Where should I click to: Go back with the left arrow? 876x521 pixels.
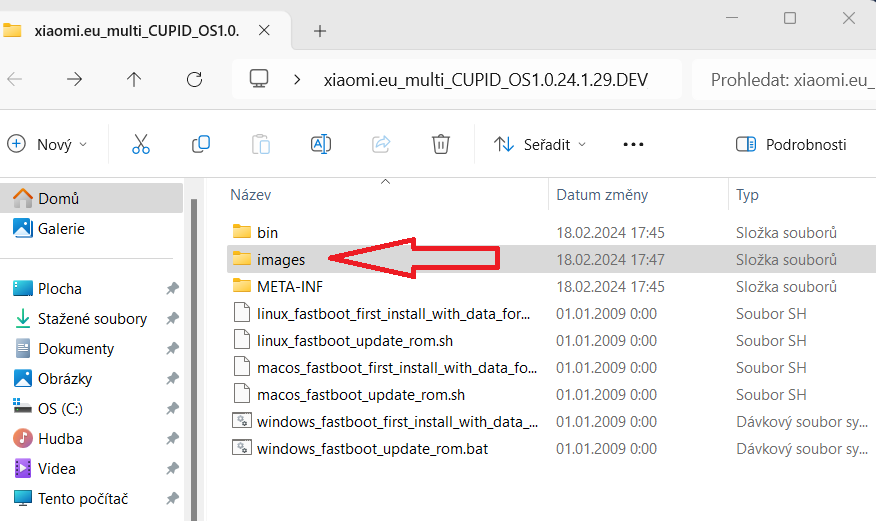(x=15, y=79)
